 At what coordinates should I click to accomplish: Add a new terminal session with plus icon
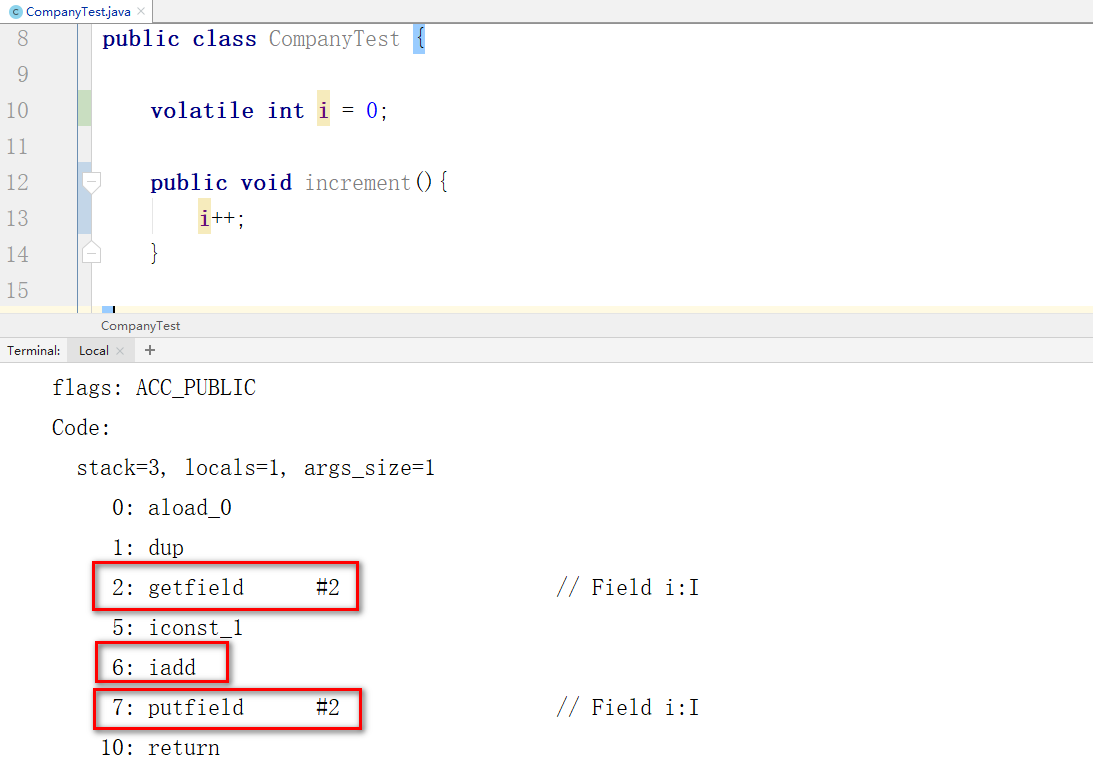coord(150,350)
